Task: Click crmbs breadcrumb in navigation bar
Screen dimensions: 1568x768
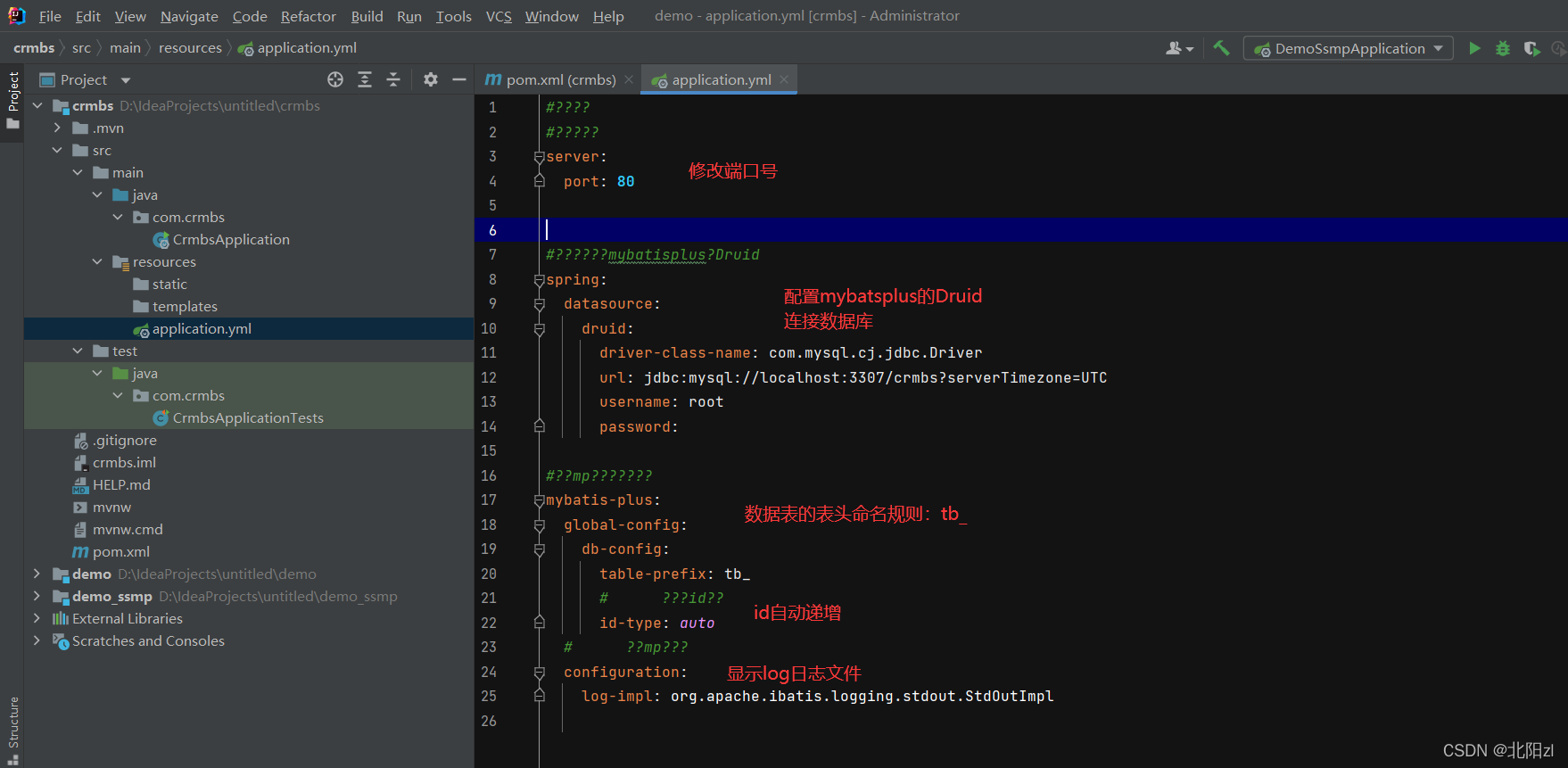Action: pyautogui.click(x=34, y=47)
